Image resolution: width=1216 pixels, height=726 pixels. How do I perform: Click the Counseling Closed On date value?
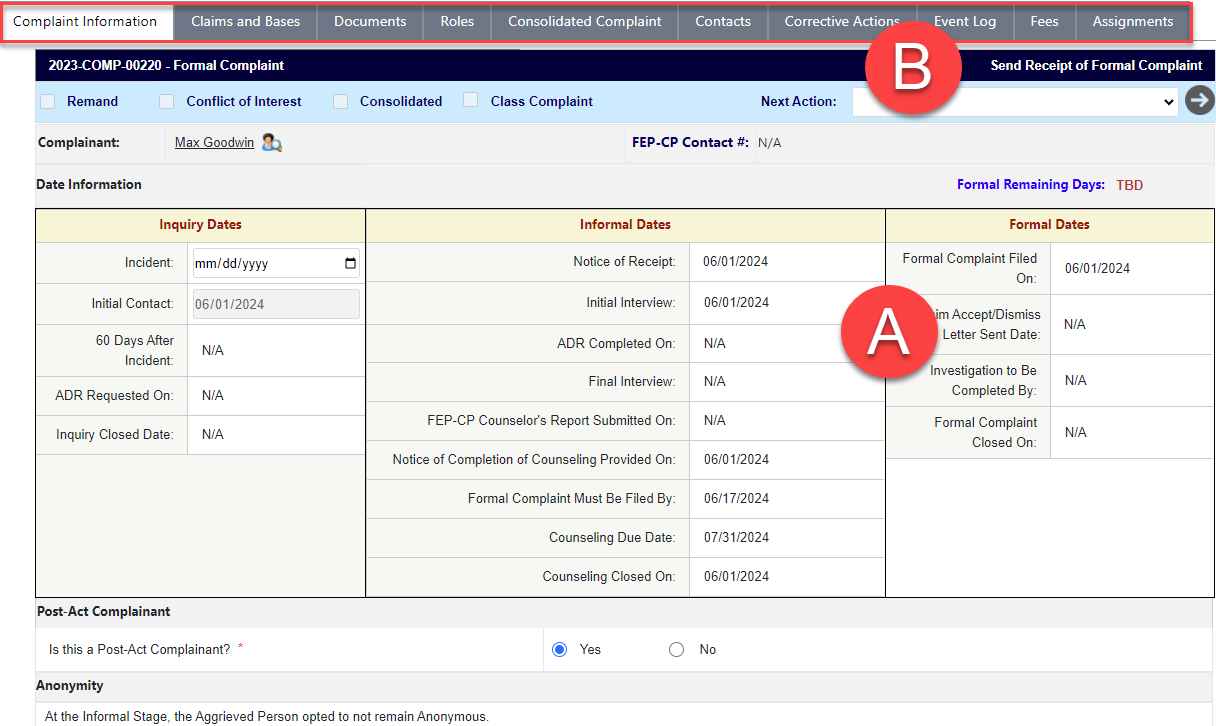click(736, 577)
